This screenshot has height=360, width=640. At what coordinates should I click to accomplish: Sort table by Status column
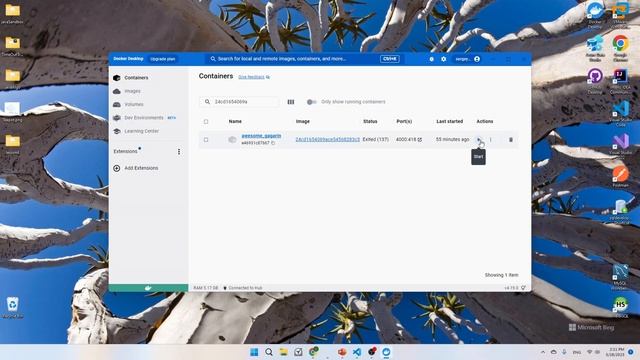click(x=370, y=121)
